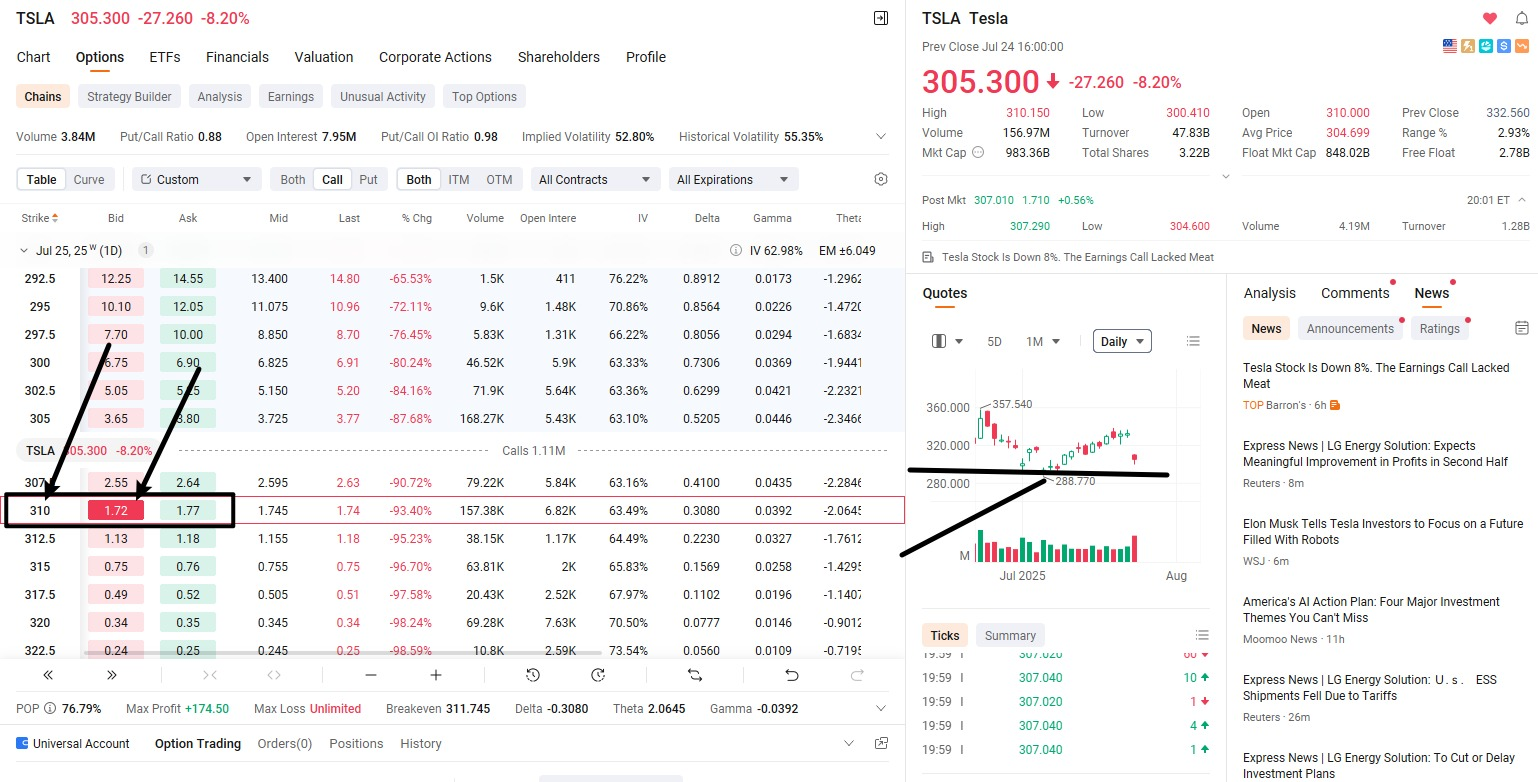Select 5D chart period
Screen dimensions: 1538x782
[x=994, y=341]
